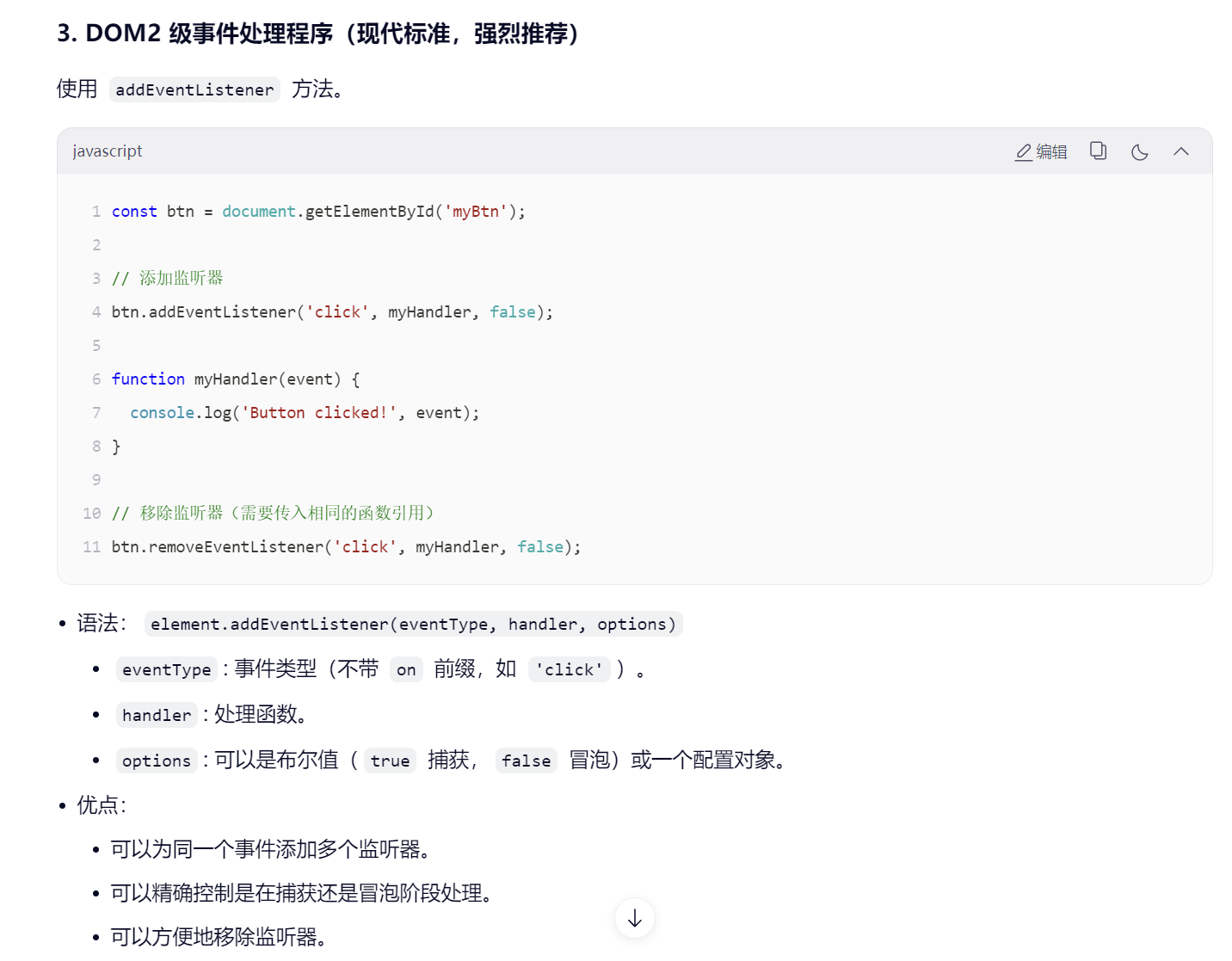
Task: Click the comment '// 移除监听器（需要传入相同的函数引用）'
Action: pos(274,514)
